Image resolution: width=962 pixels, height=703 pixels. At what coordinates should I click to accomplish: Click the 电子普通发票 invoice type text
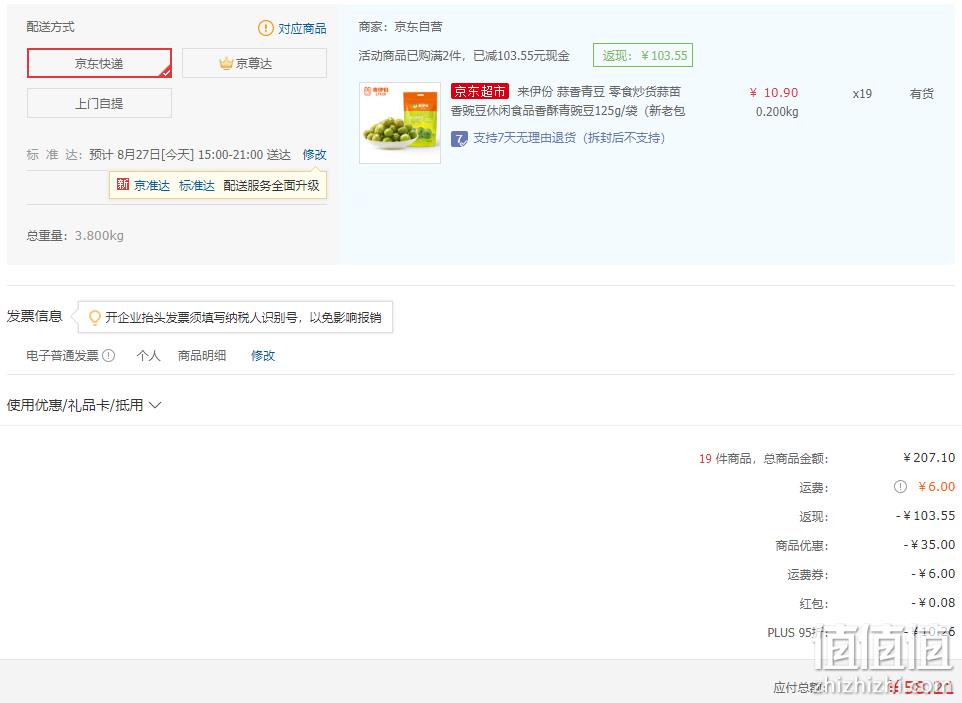click(x=62, y=355)
